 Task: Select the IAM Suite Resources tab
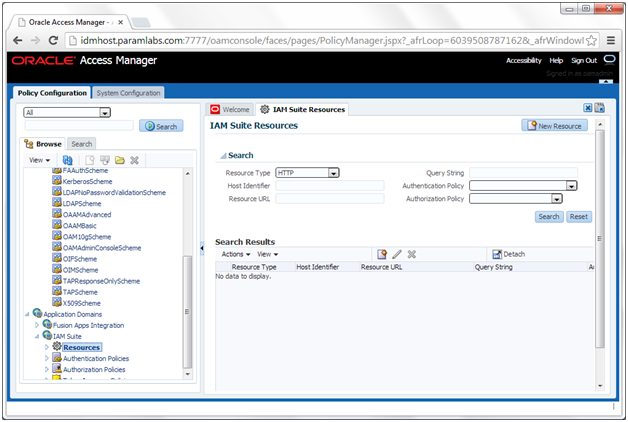[x=302, y=109]
